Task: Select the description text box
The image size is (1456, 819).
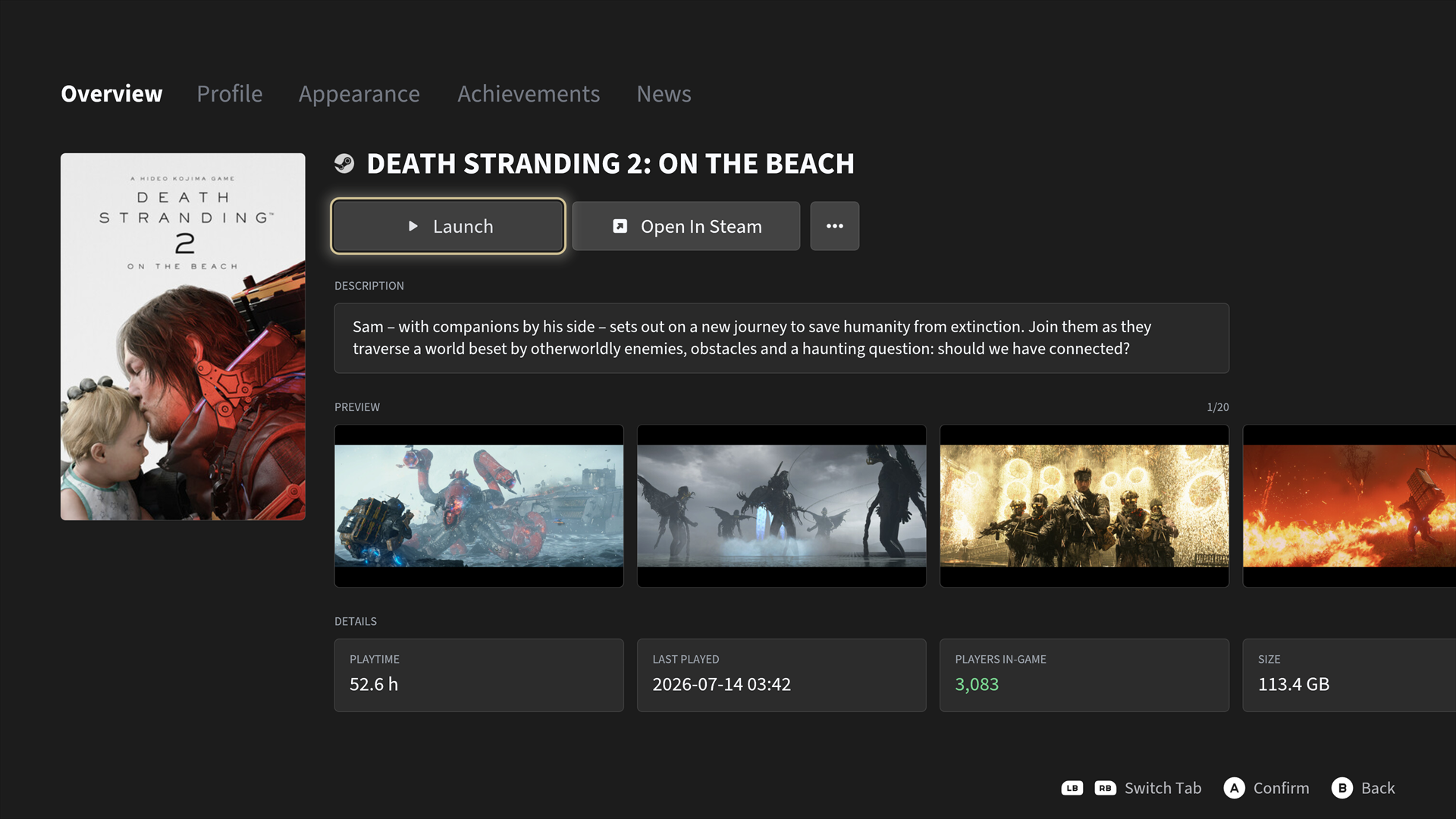Action: [782, 338]
